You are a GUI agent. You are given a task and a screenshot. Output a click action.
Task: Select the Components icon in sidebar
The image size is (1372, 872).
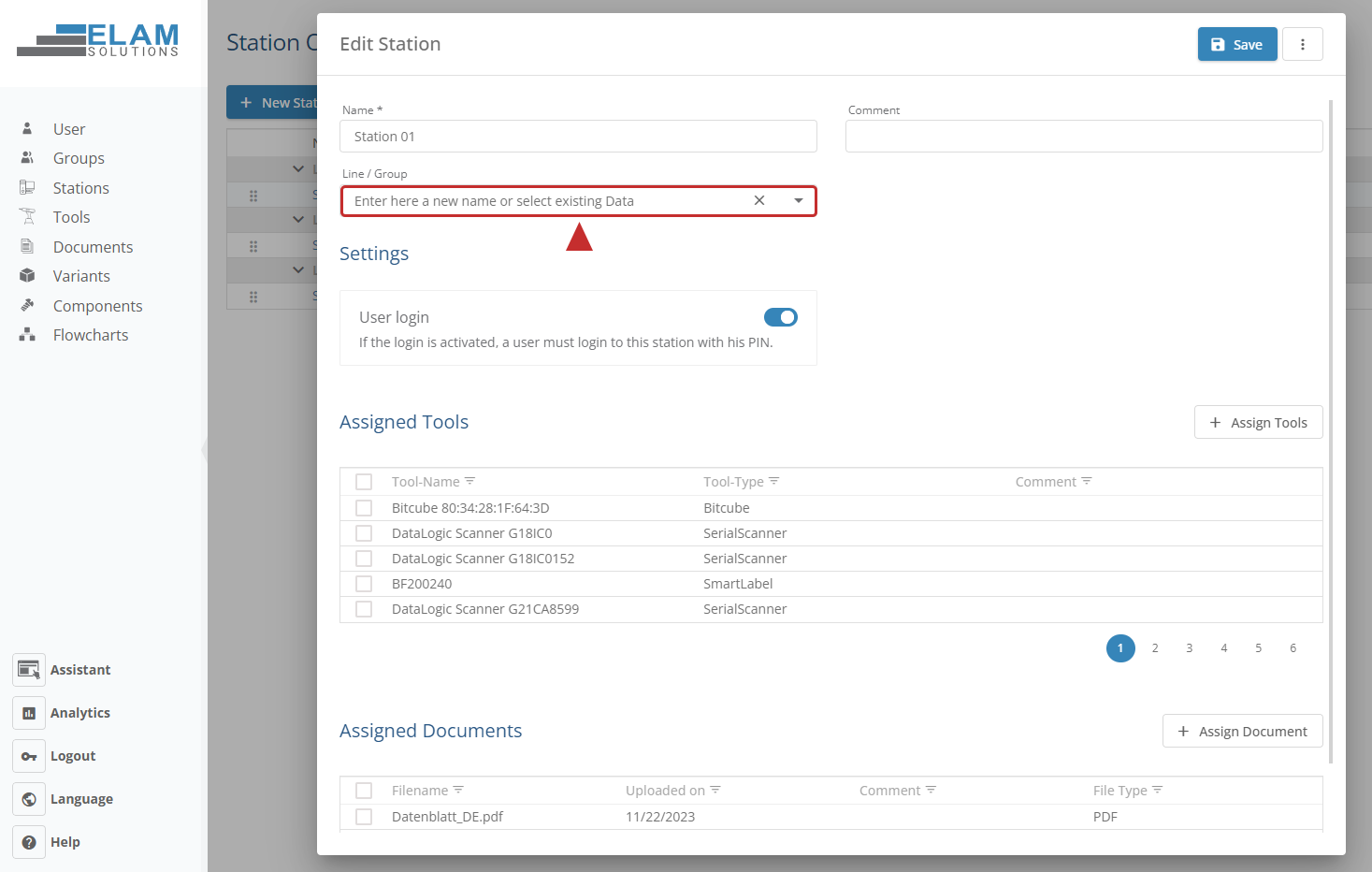(29, 305)
